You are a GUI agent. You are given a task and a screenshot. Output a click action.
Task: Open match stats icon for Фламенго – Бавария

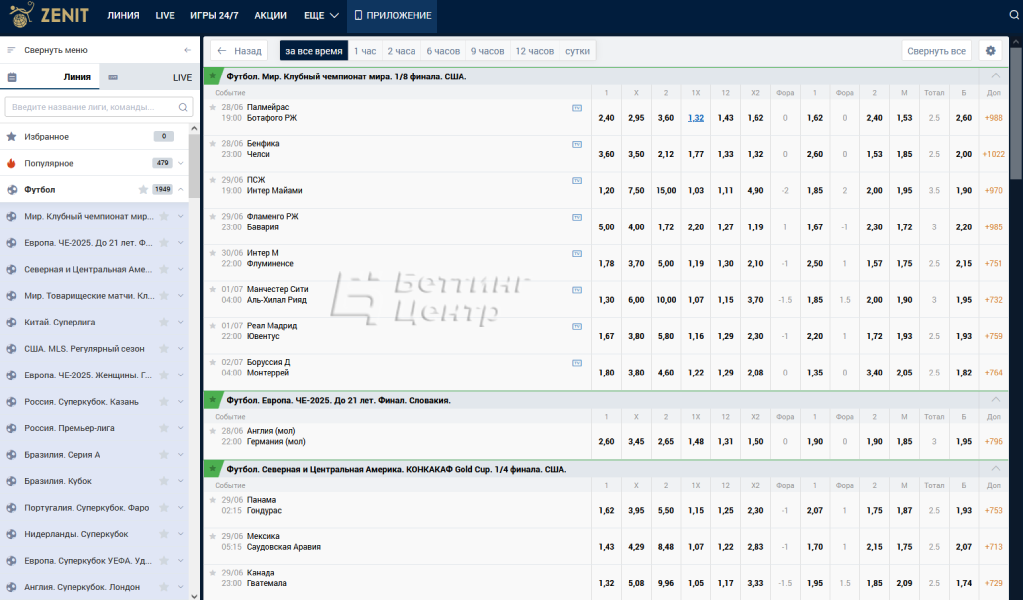[x=577, y=217]
